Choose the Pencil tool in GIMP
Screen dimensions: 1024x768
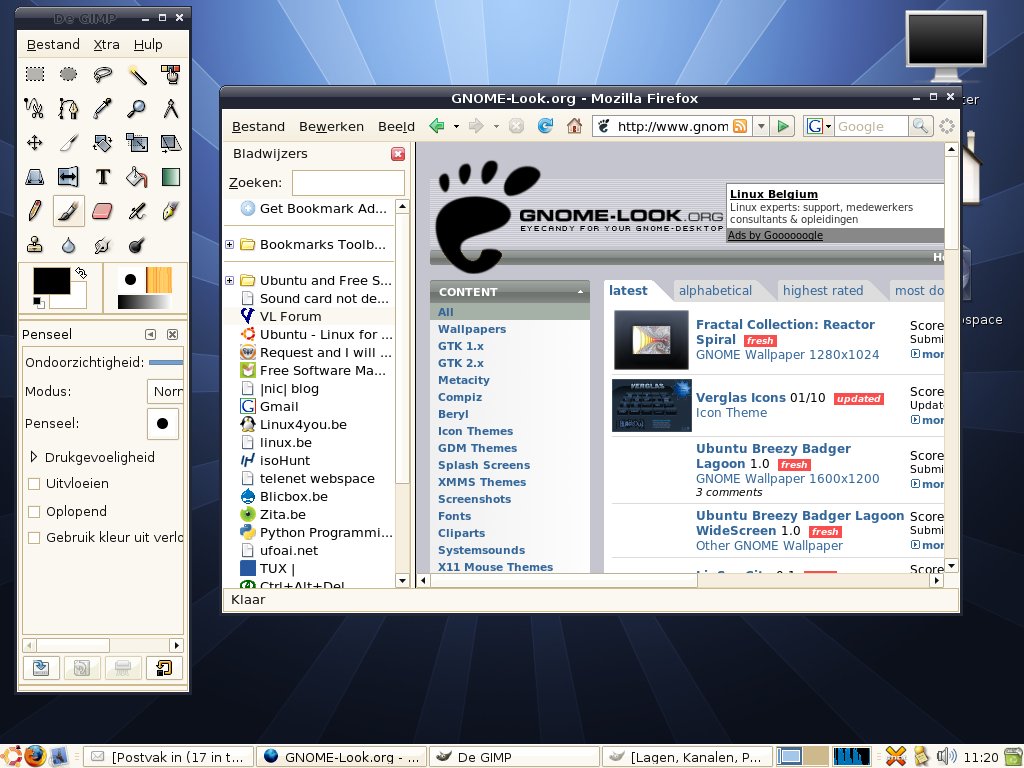(35, 210)
